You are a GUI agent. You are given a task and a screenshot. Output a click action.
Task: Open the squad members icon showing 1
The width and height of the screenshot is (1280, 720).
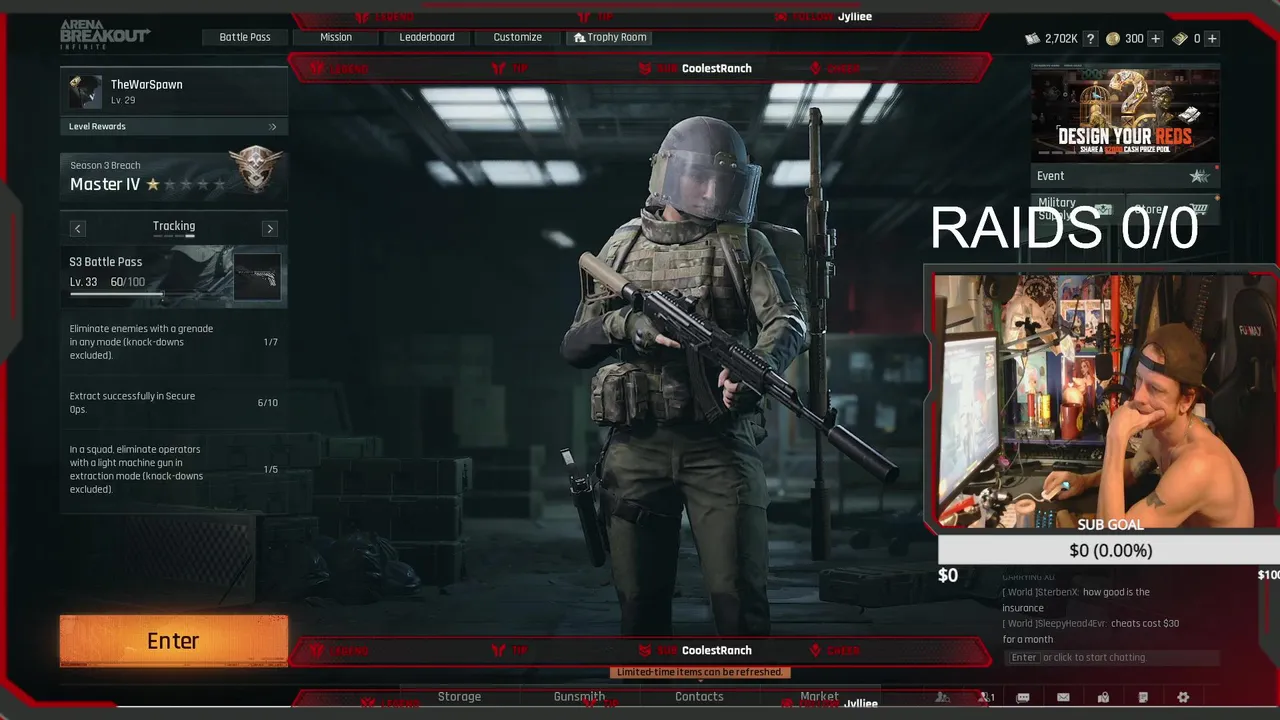(987, 697)
